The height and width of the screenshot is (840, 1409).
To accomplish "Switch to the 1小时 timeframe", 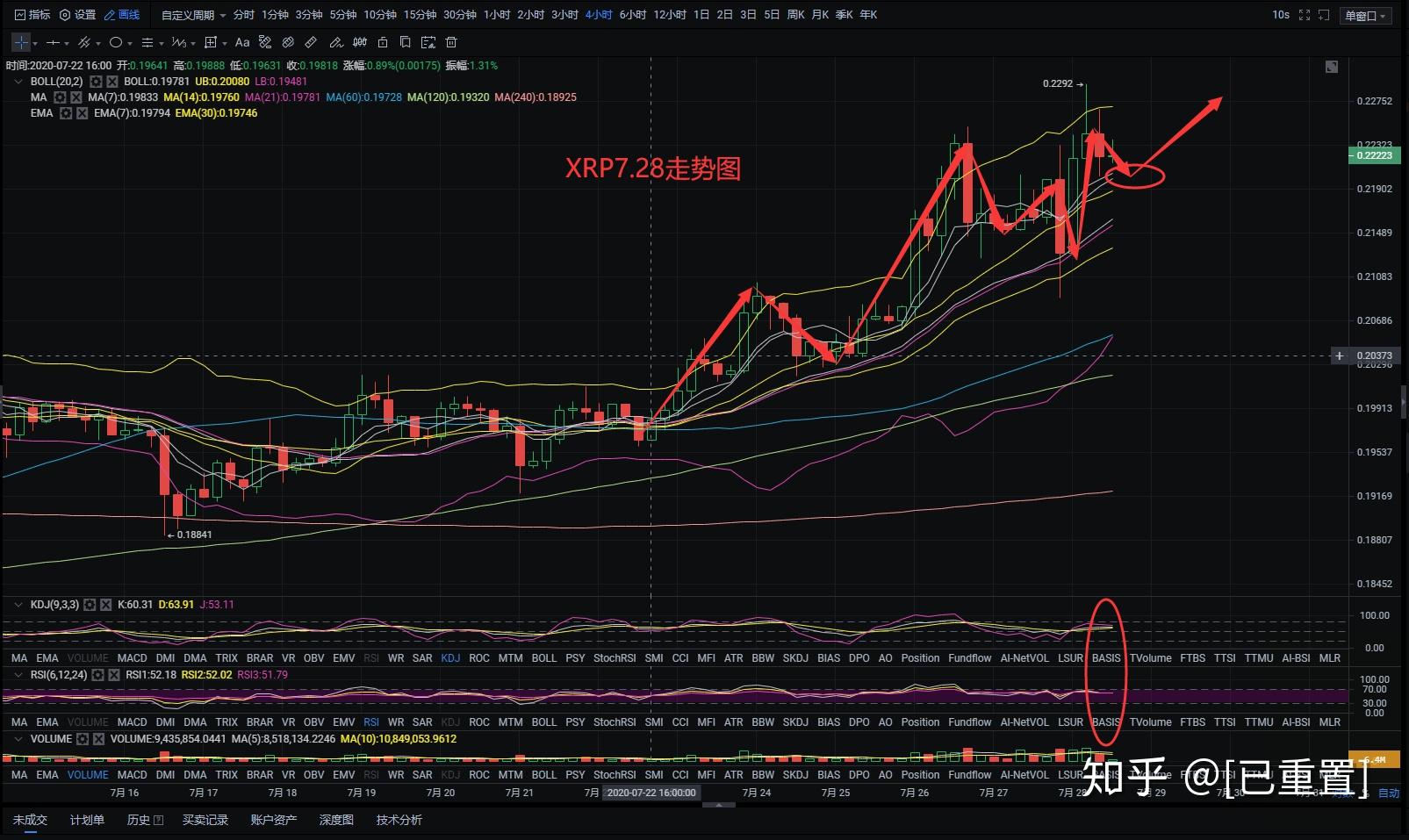I will coord(497,15).
